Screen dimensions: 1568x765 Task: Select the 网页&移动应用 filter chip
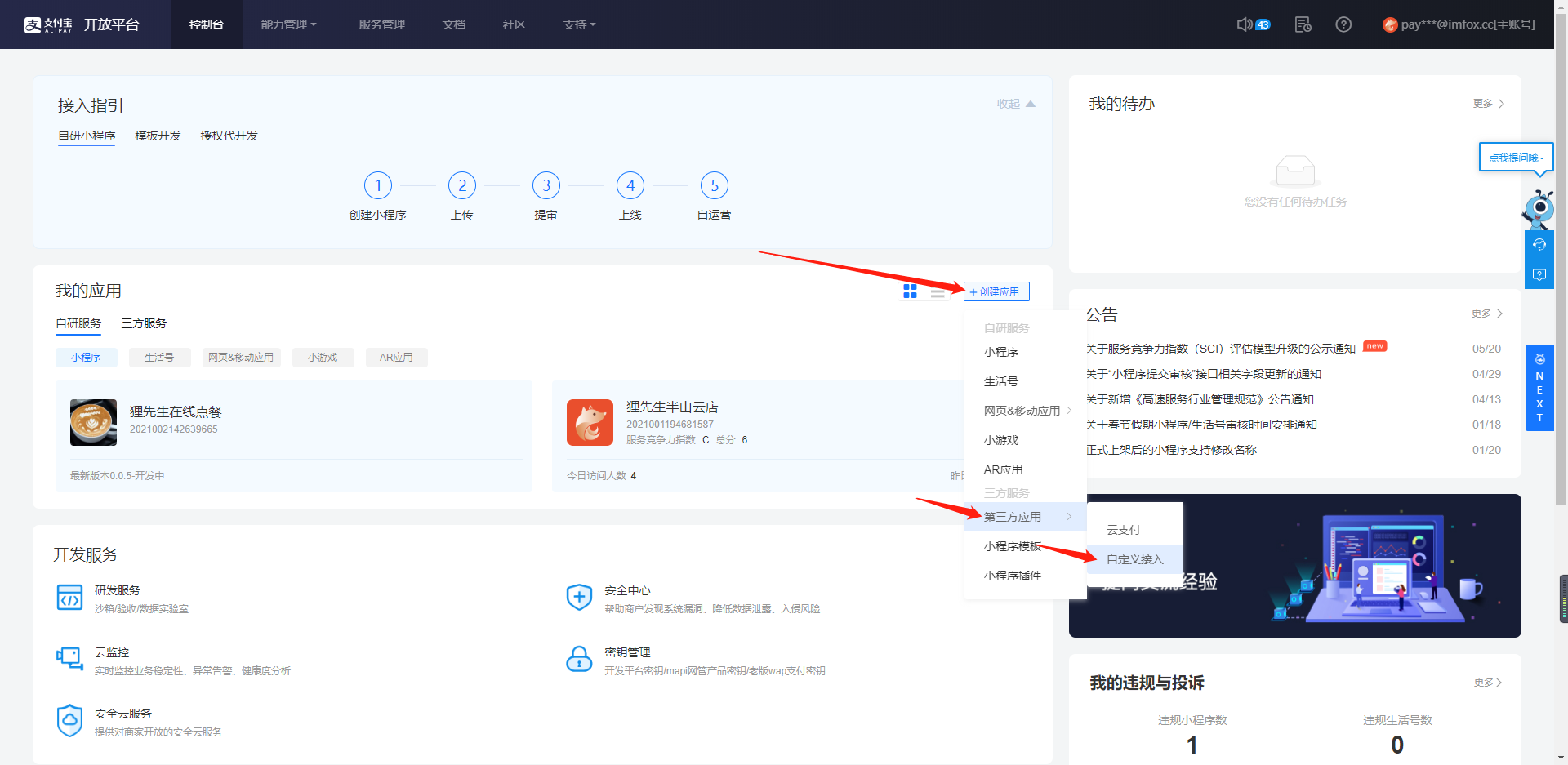coord(241,358)
